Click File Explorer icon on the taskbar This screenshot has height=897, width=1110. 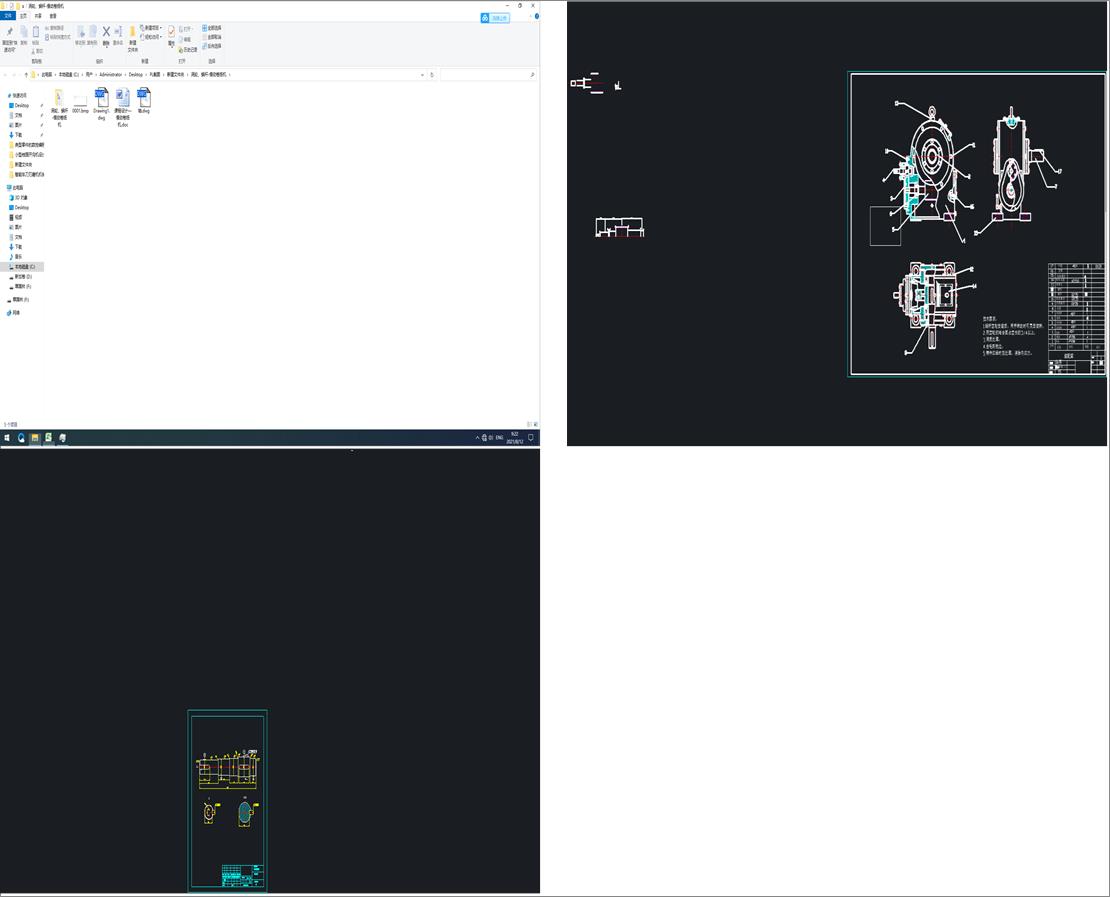point(35,438)
